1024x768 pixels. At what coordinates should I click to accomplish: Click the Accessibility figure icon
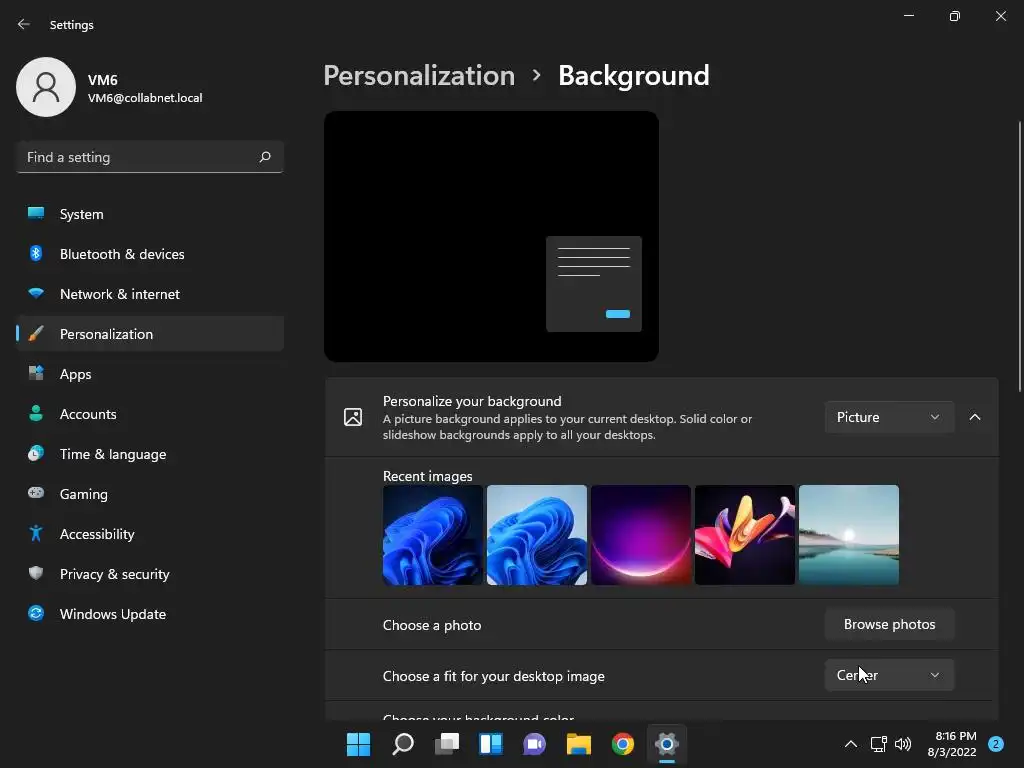click(x=36, y=534)
